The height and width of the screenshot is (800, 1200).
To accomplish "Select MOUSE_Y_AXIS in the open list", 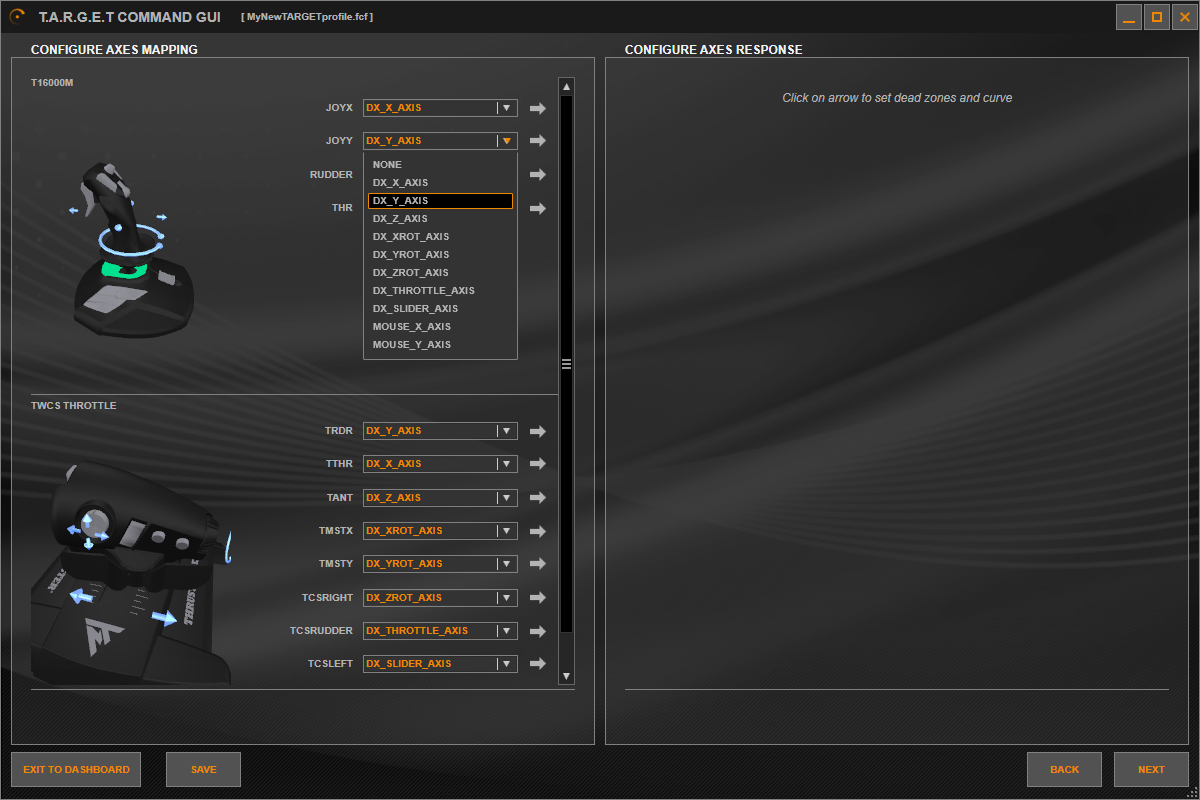I will (440, 345).
